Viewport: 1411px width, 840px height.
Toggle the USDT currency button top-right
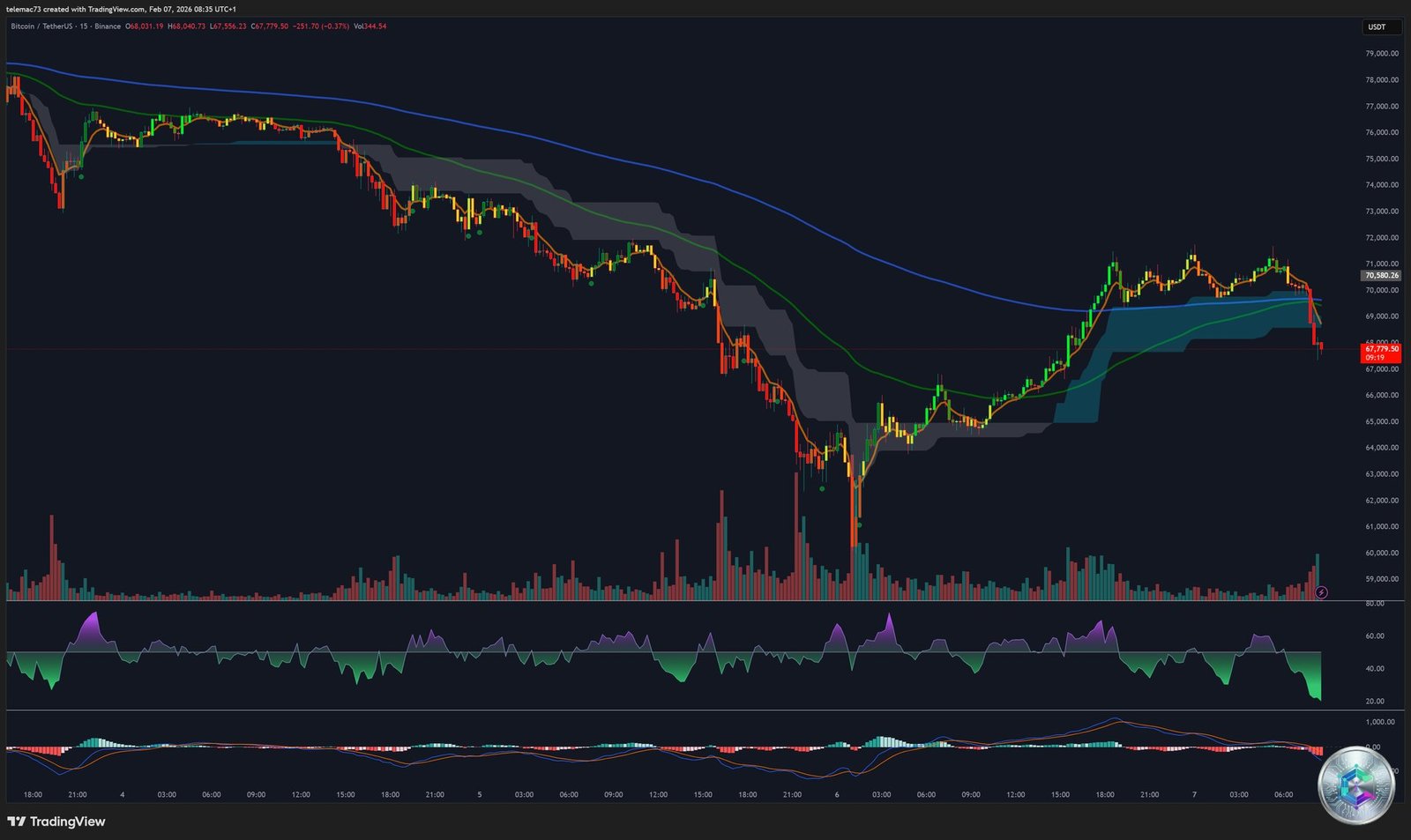pos(1380,27)
